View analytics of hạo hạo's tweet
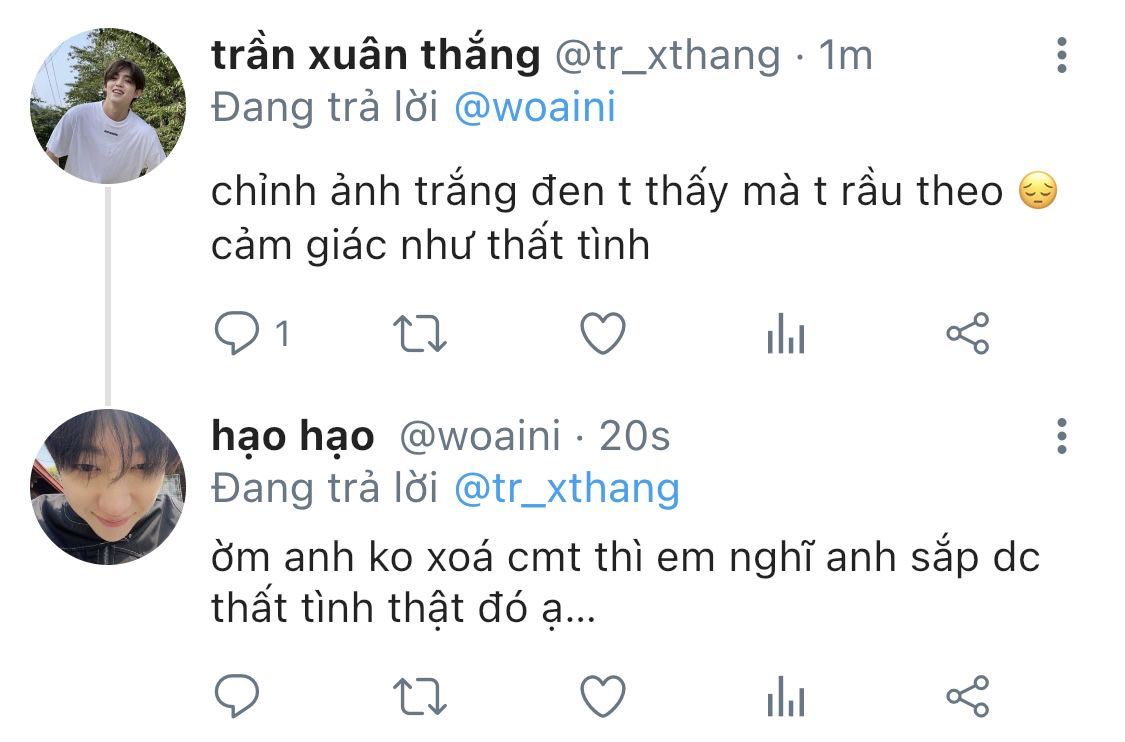Screen dimensions: 1125x742 [786, 697]
